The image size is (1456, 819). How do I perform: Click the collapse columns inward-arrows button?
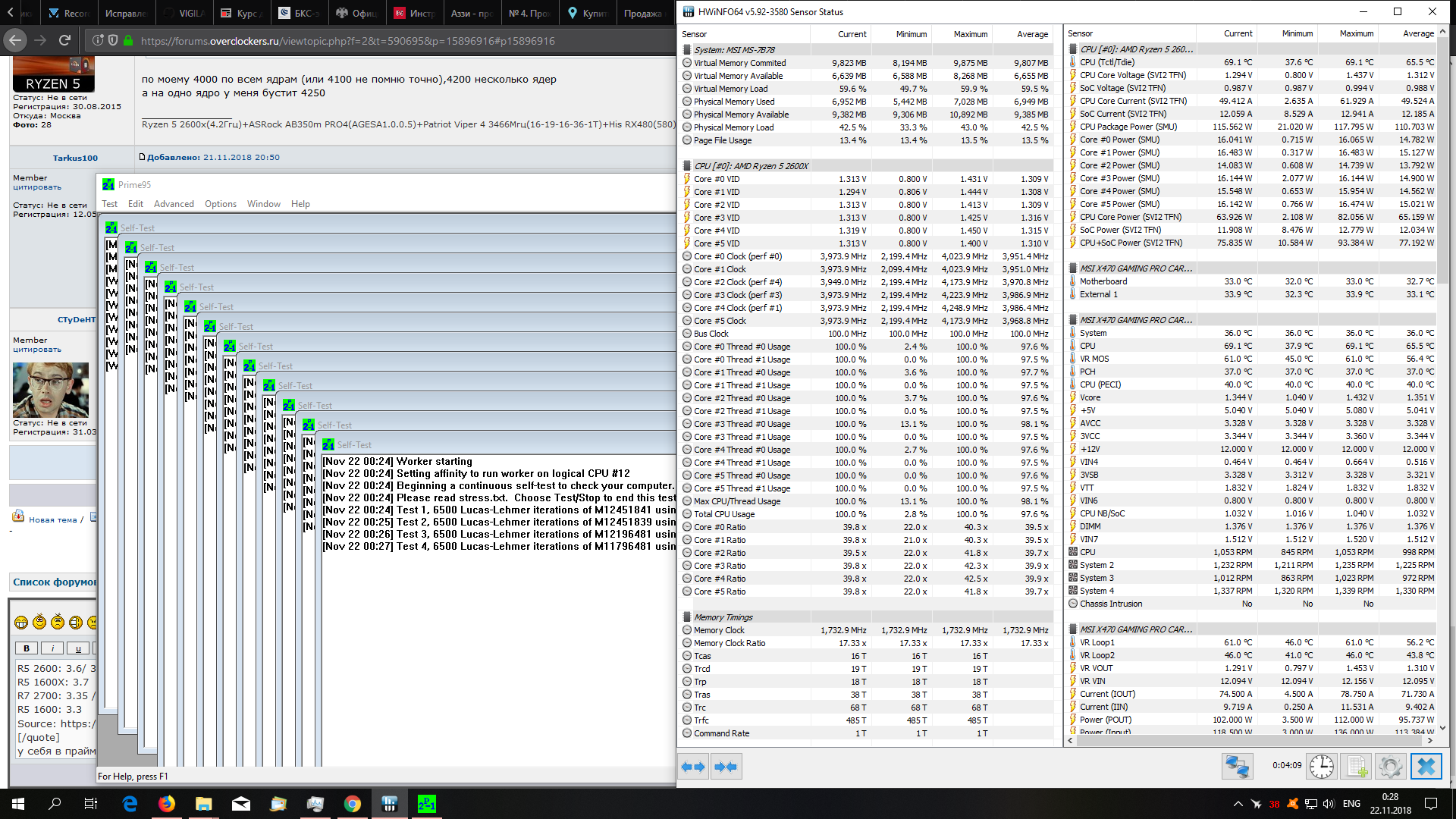pyautogui.click(x=726, y=767)
